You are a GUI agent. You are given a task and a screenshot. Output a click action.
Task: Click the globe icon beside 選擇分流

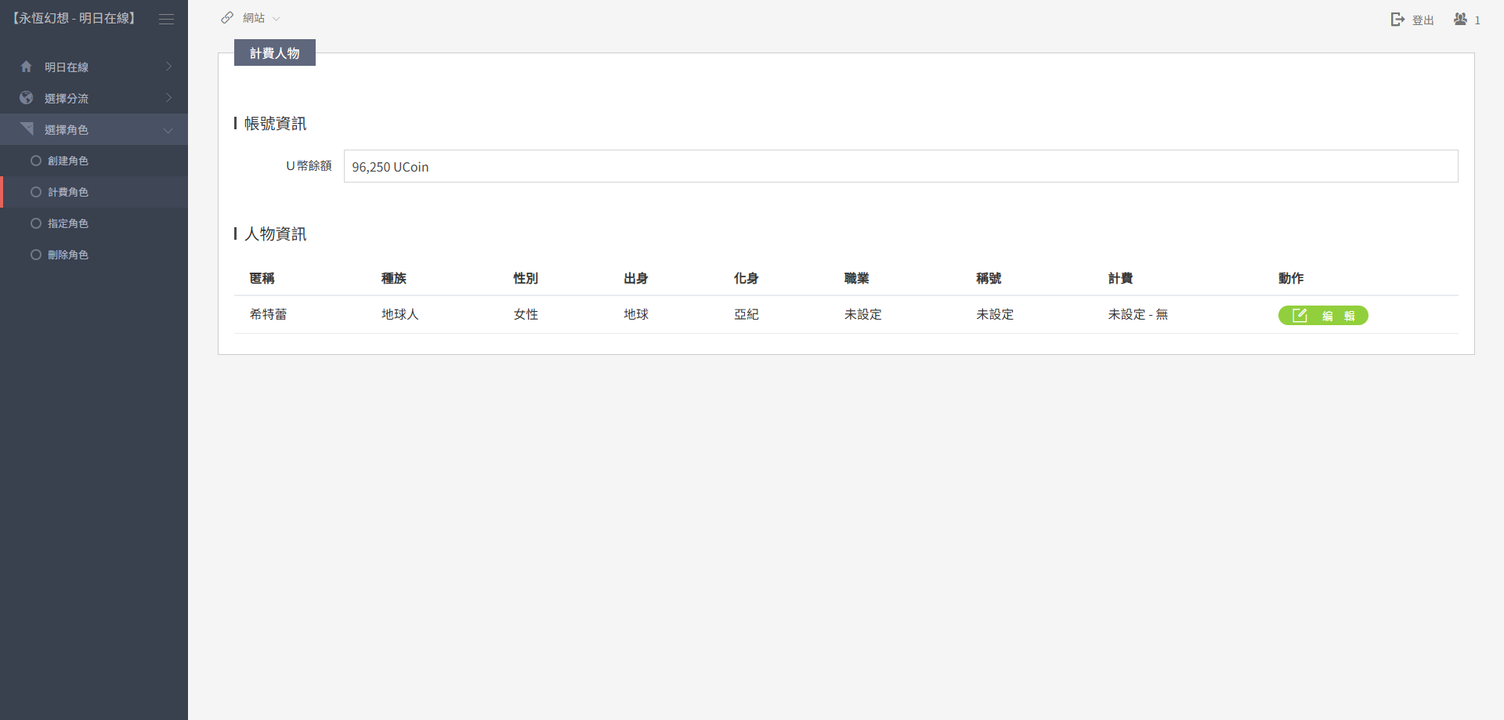click(x=26, y=98)
